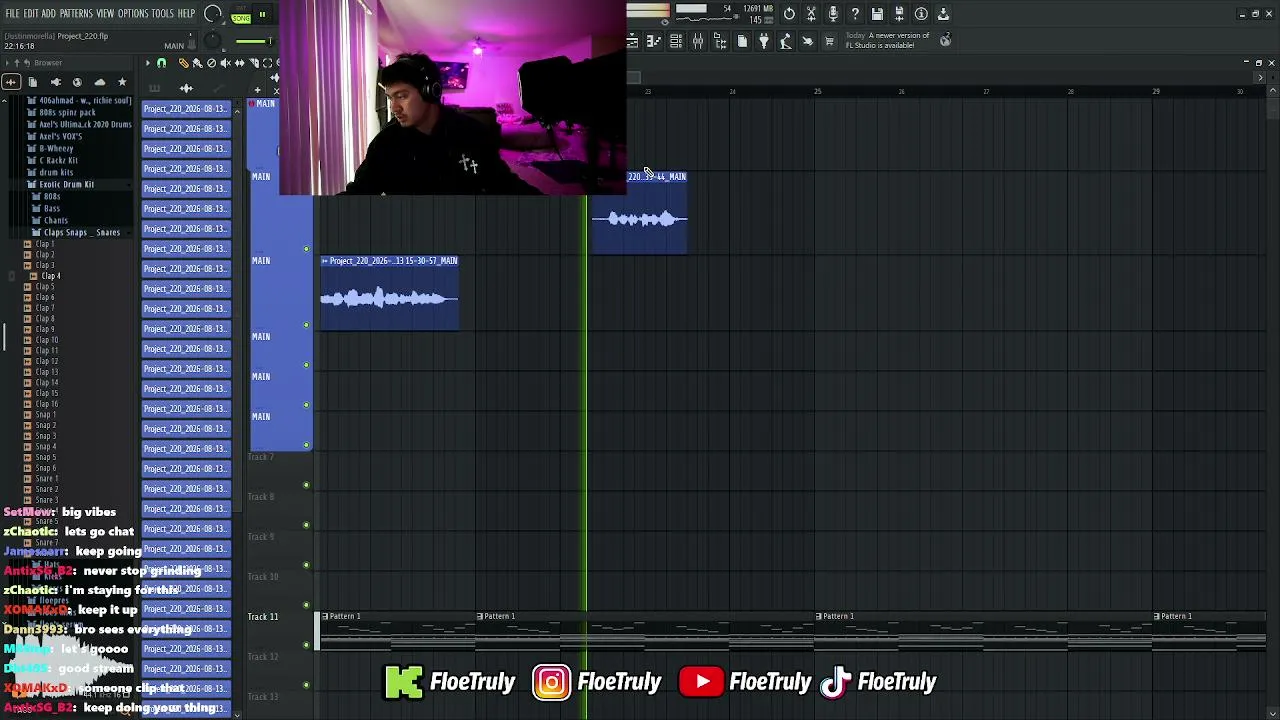
Task: Save the project with the floppy icon
Action: (877, 14)
